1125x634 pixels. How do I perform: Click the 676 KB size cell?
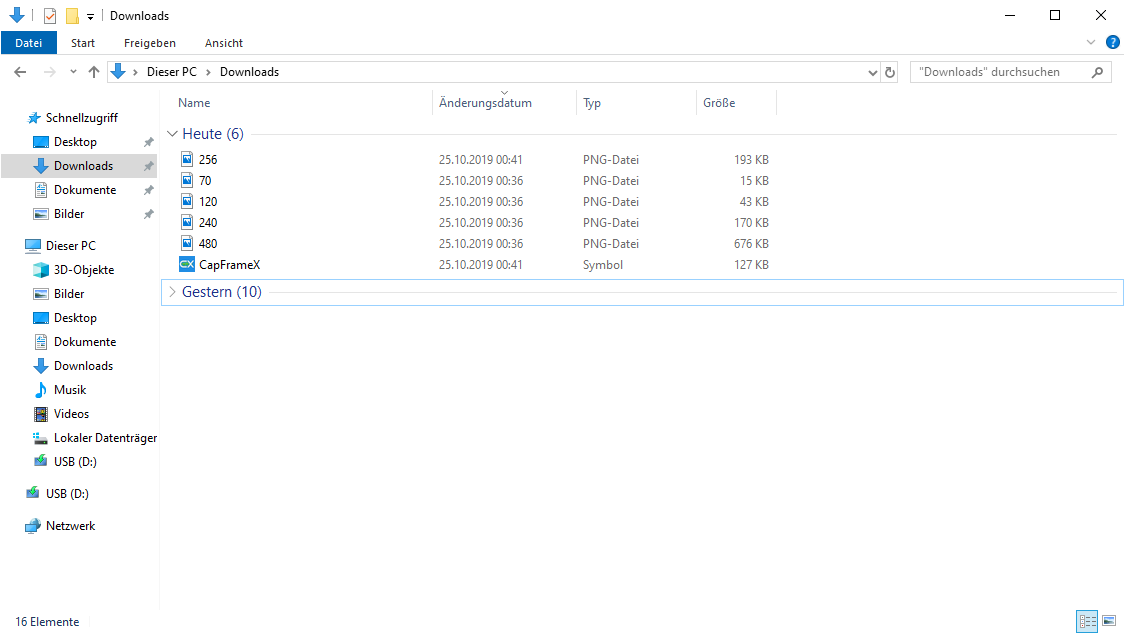(x=750, y=243)
